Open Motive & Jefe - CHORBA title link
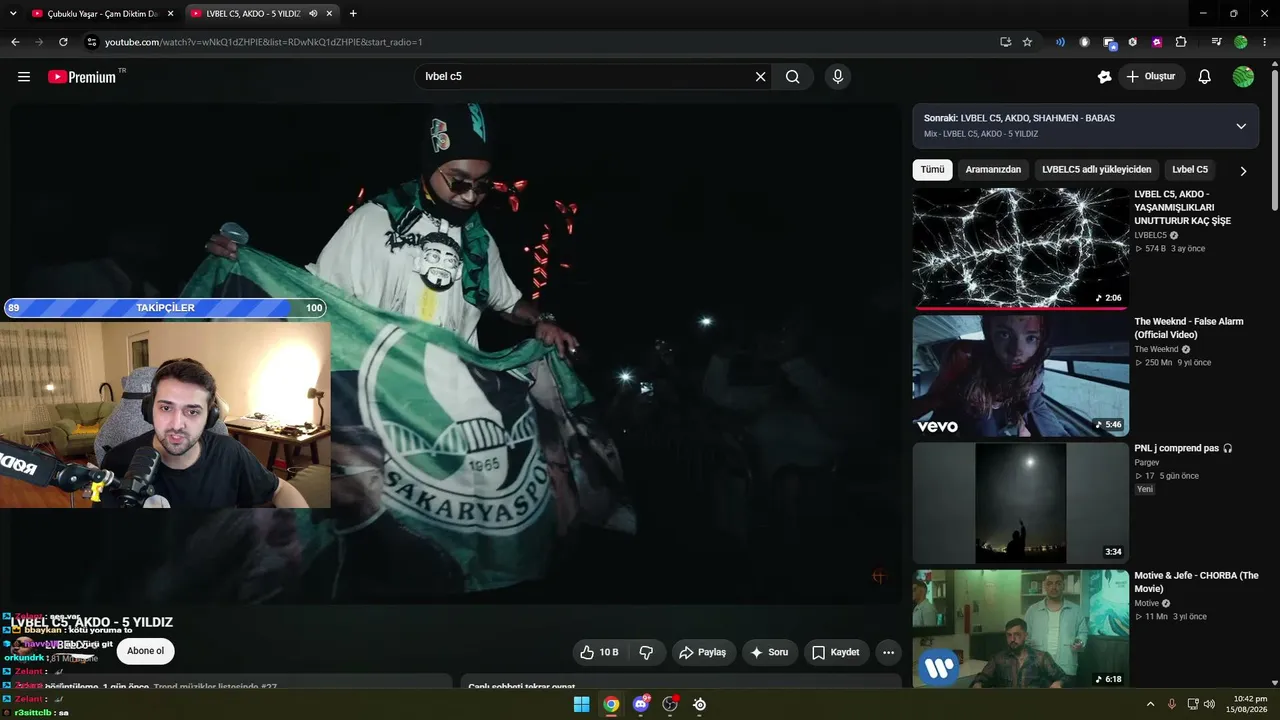 (1196, 582)
